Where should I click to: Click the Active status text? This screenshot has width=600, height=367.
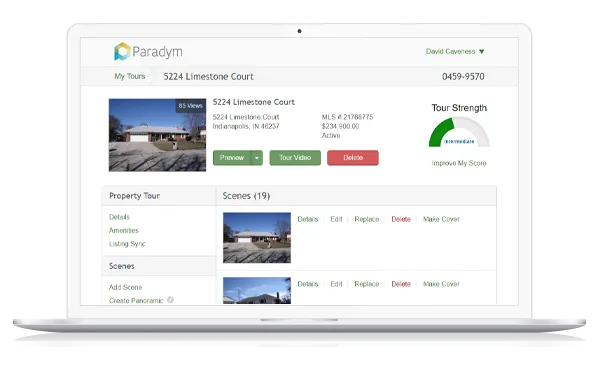point(331,135)
